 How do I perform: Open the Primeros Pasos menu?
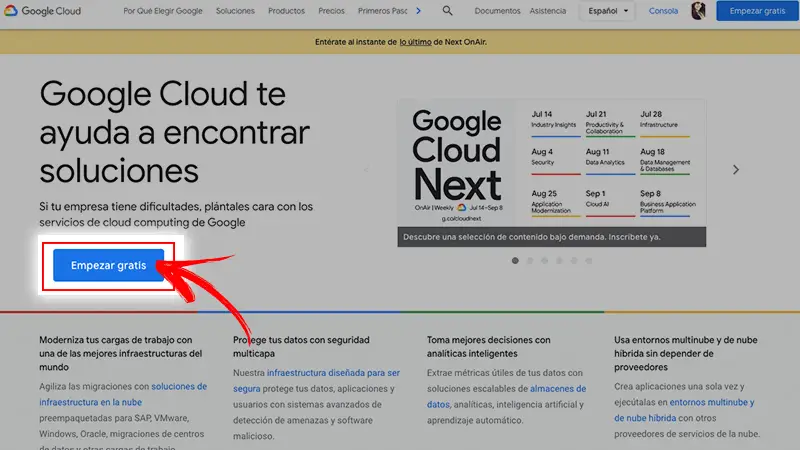pyautogui.click(x=383, y=11)
